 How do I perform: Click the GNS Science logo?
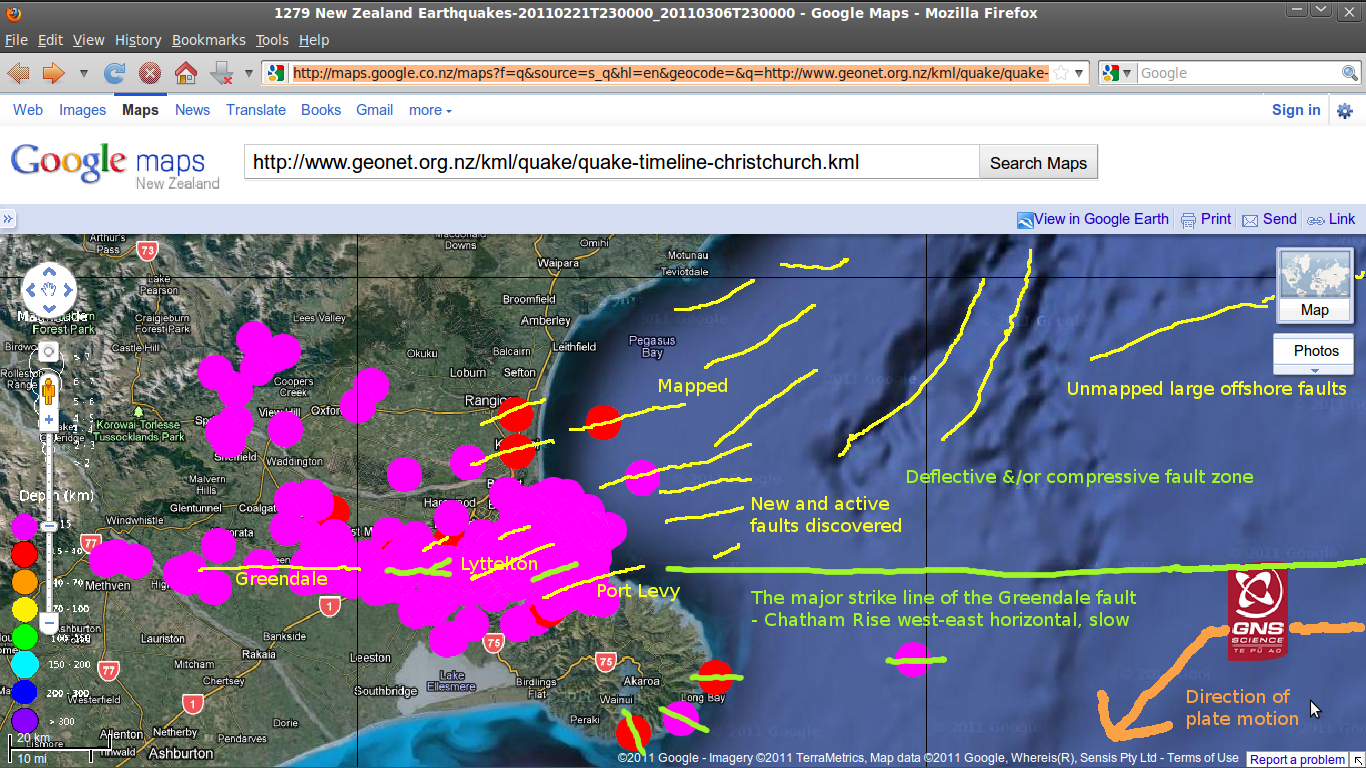tap(1257, 615)
